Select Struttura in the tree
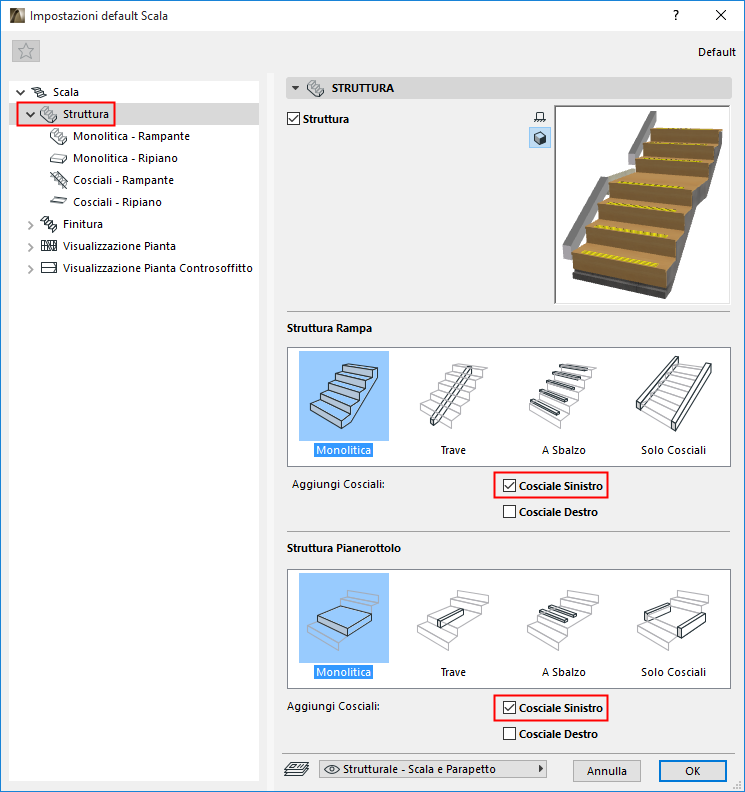This screenshot has width=745, height=792. 85,114
